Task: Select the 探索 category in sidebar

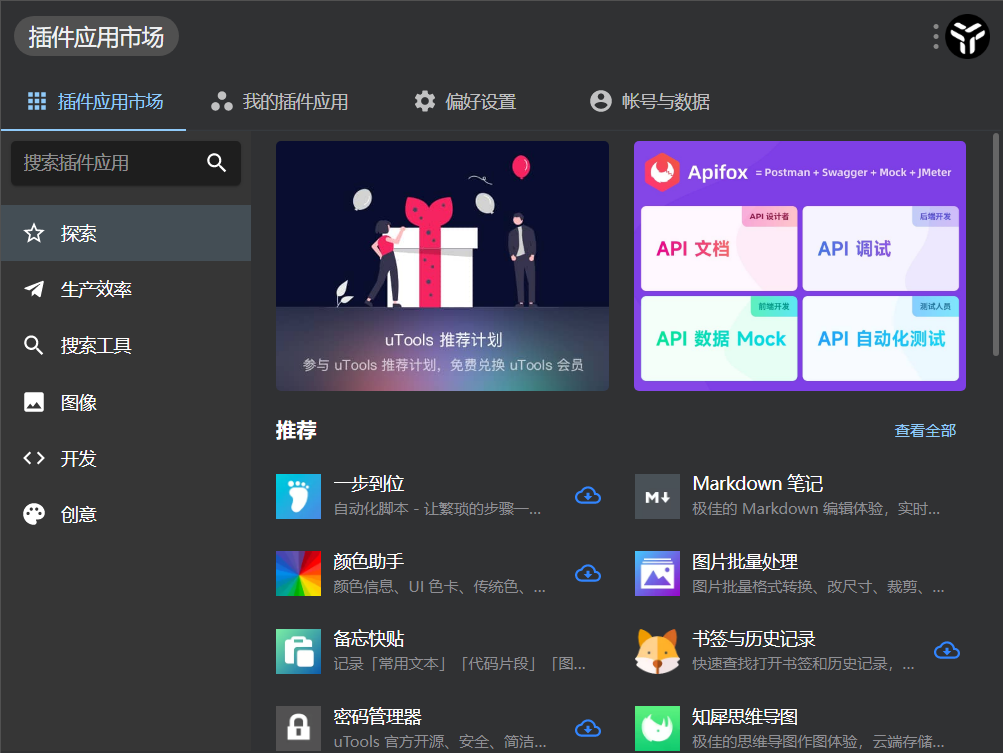Action: [125, 233]
